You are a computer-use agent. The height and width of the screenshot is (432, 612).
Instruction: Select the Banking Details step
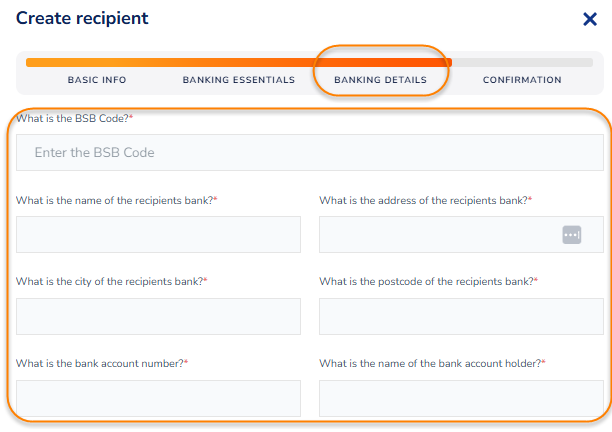380,80
